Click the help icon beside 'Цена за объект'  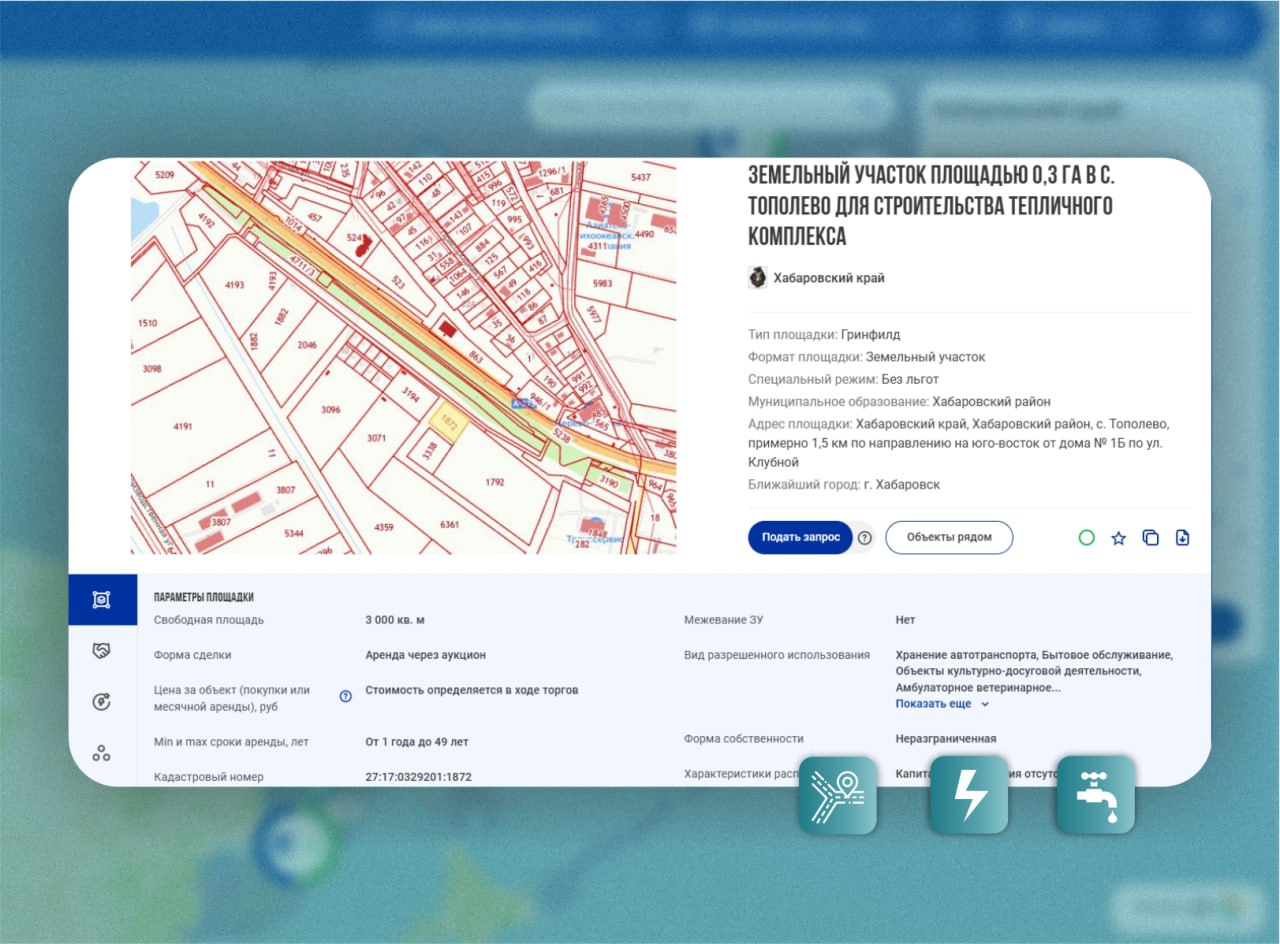[x=346, y=696]
